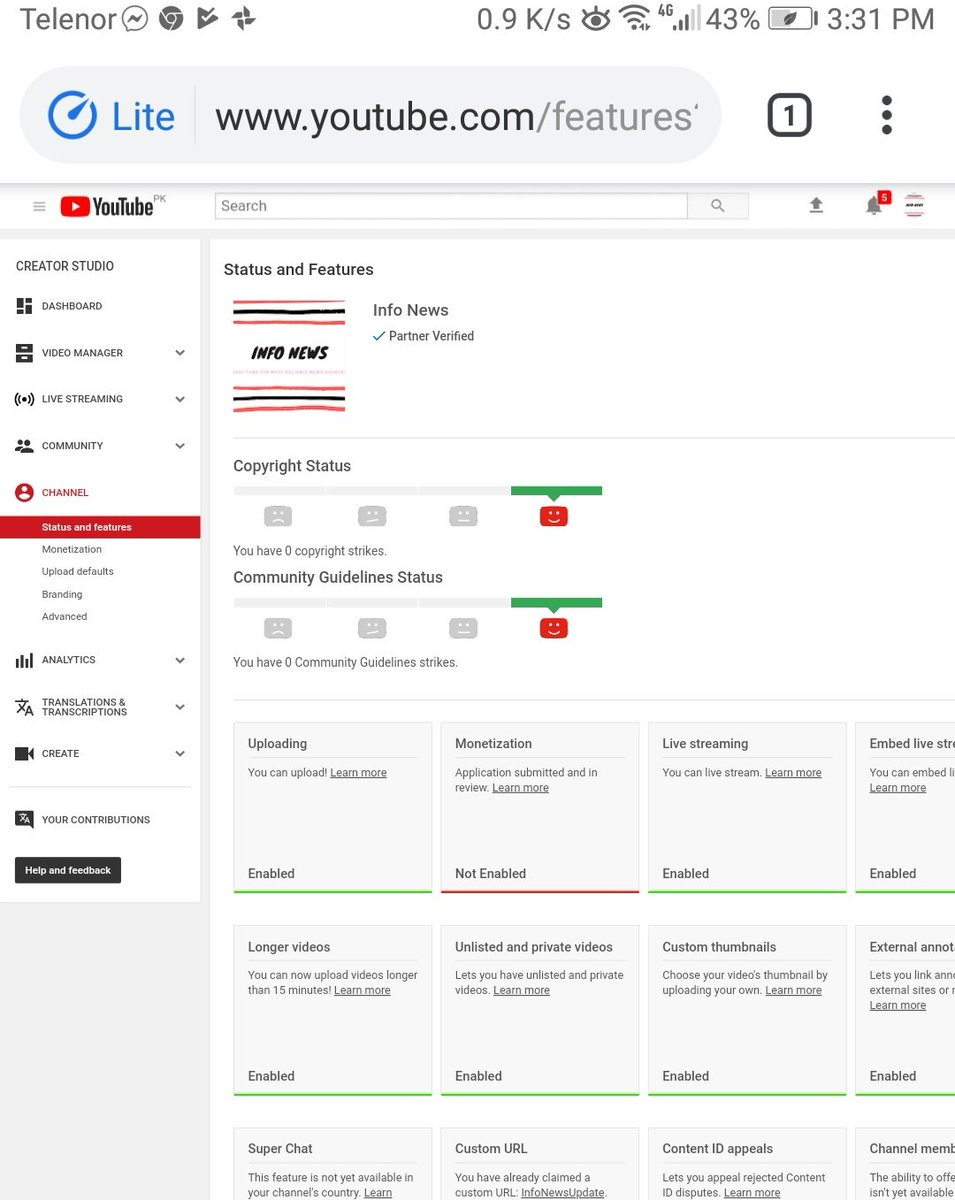Tap the Messenger notification icon in status bar

point(135,19)
